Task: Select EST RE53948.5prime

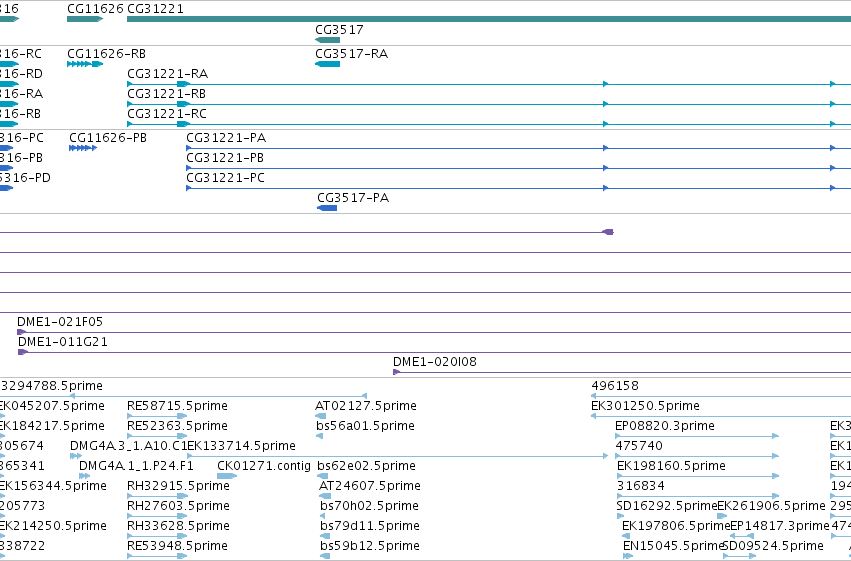Action: [x=177, y=546]
